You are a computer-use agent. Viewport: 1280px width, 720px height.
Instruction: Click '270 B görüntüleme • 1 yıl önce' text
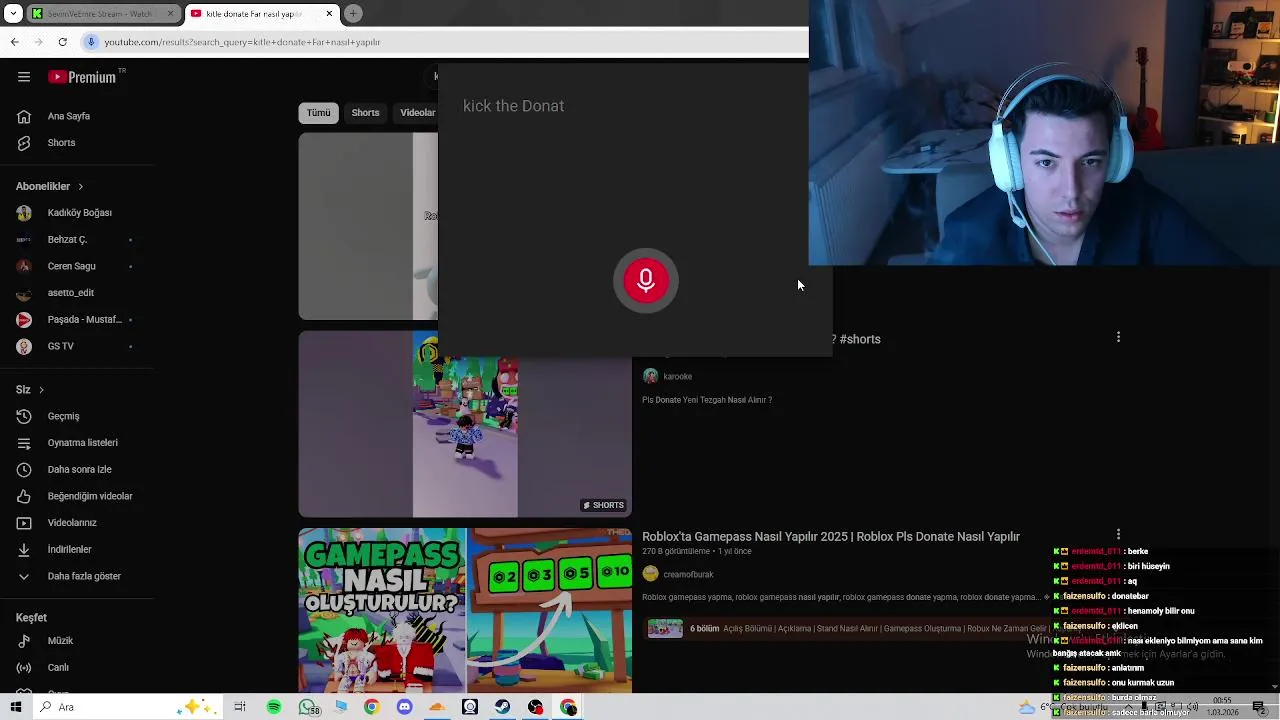click(696, 551)
